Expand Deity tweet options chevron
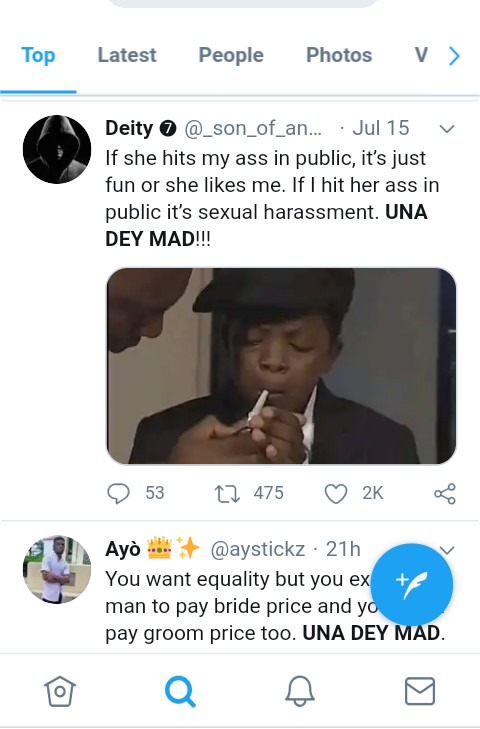 coord(447,129)
